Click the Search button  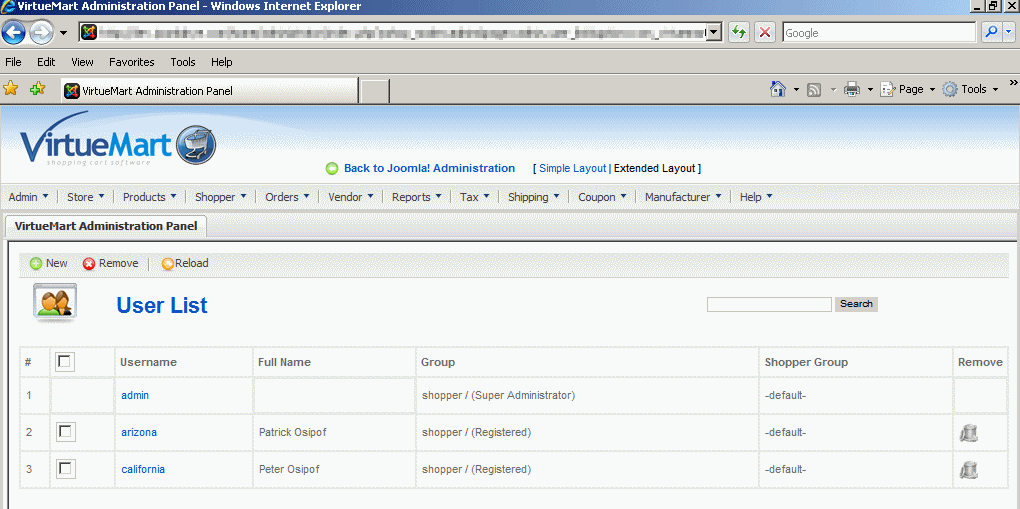pyautogui.click(x=856, y=304)
